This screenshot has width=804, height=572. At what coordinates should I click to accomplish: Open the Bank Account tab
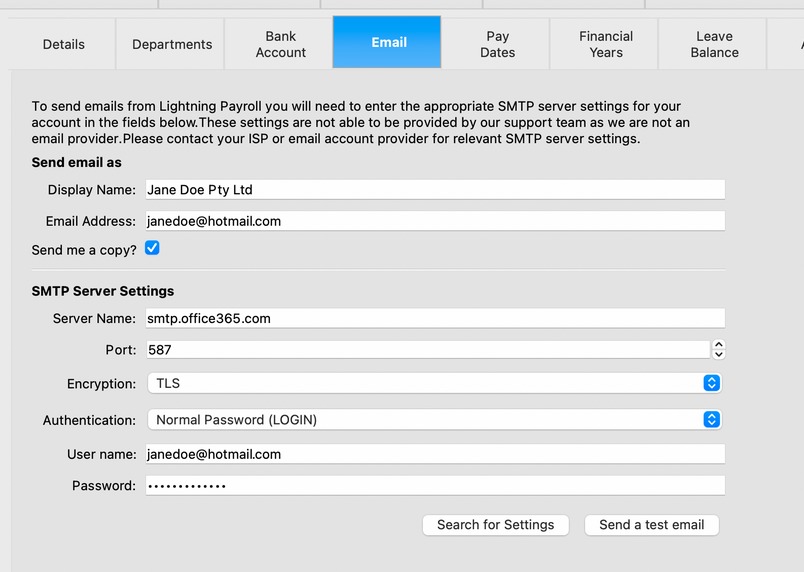click(x=280, y=44)
